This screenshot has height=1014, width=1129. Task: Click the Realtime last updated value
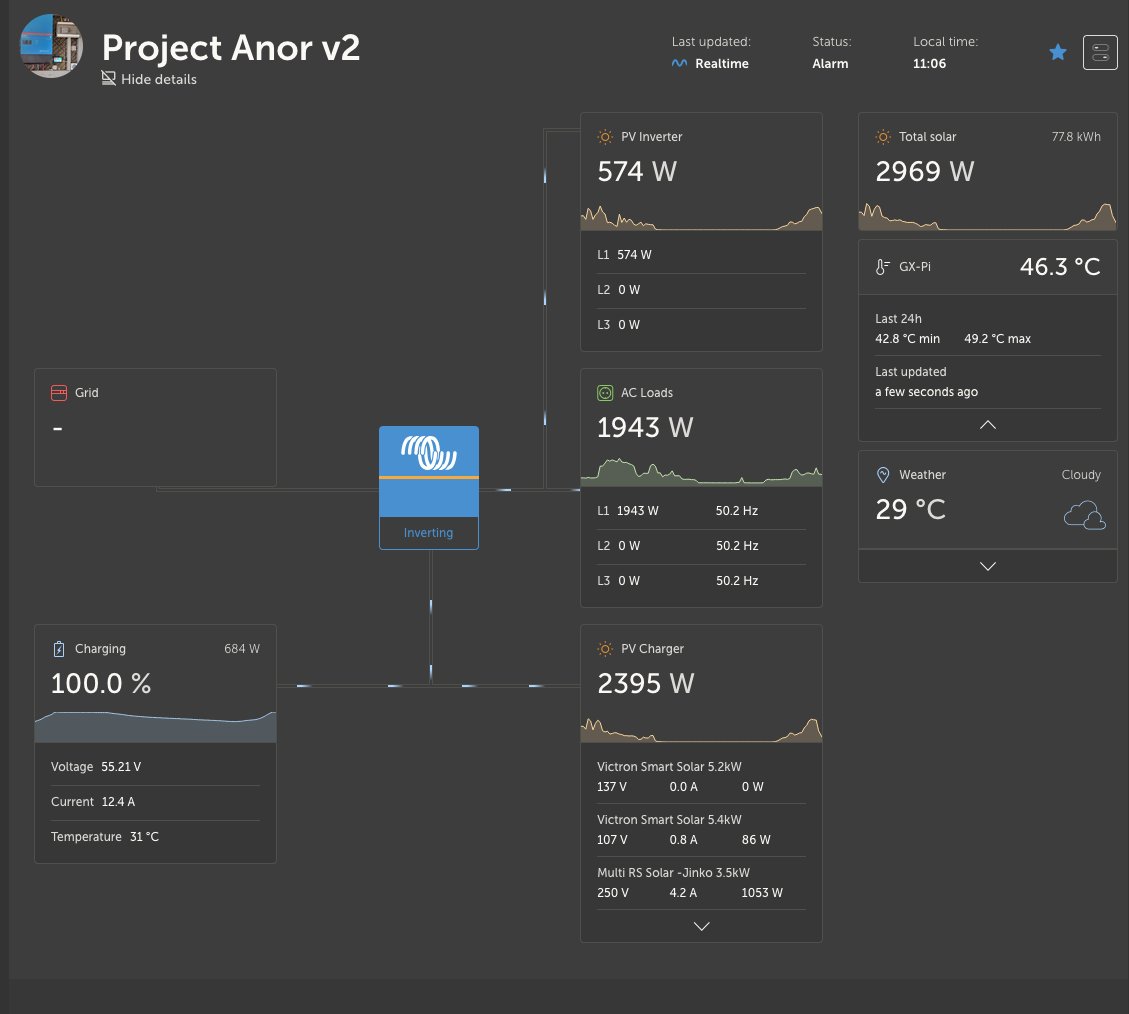721,64
